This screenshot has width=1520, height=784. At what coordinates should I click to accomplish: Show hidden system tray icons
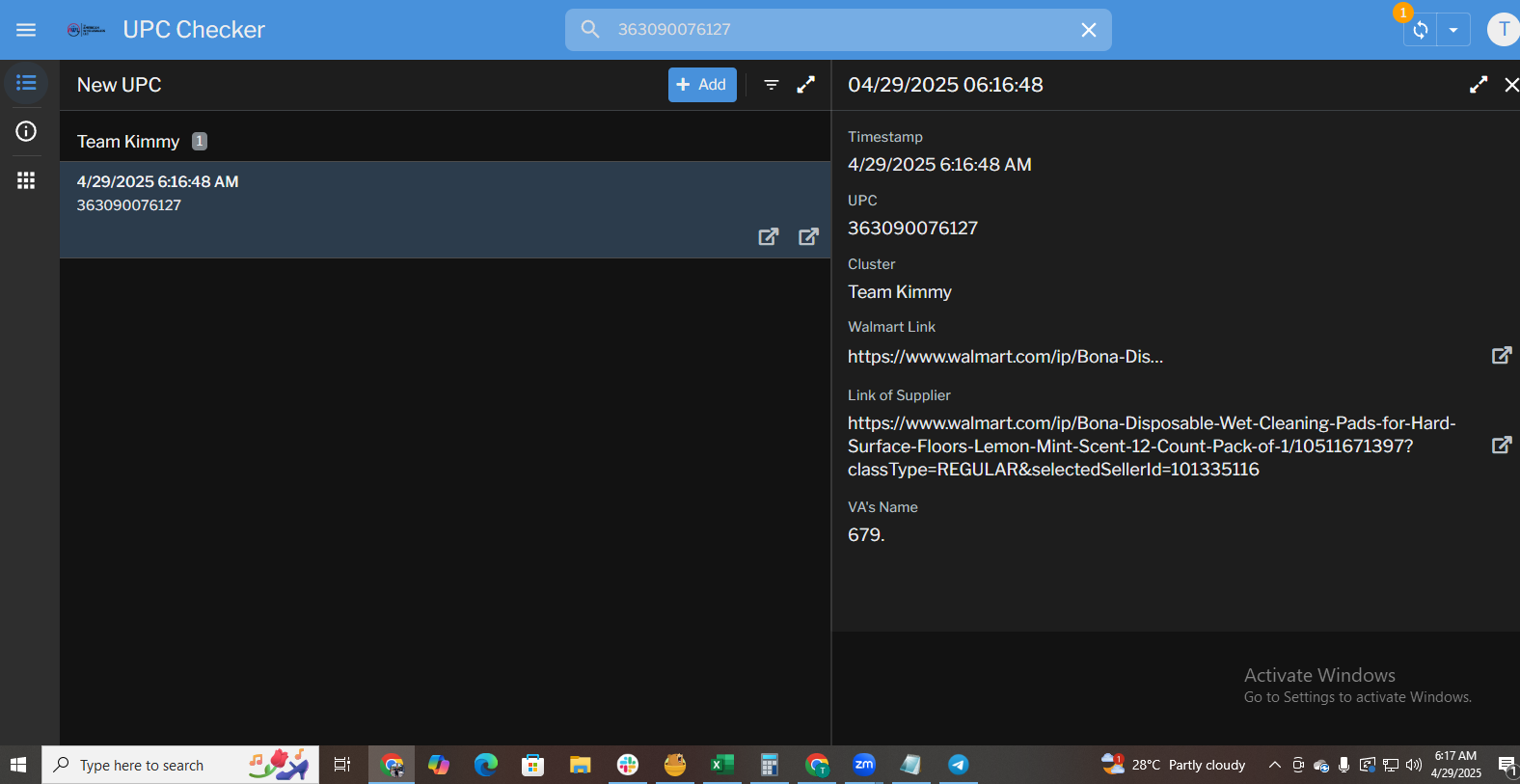pyautogui.click(x=1274, y=765)
